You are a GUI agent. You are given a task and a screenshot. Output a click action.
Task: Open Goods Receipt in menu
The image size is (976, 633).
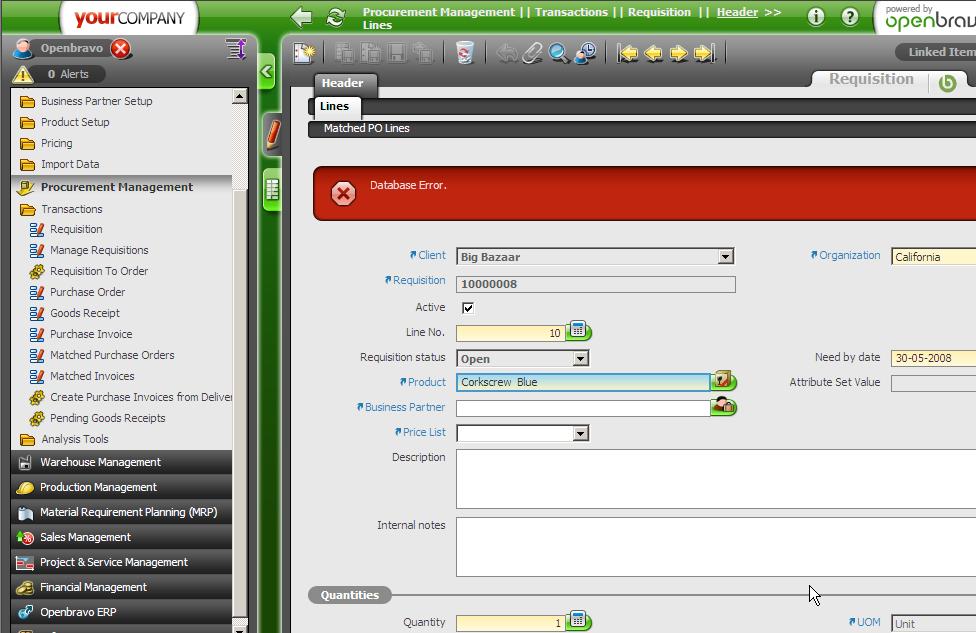[85, 313]
